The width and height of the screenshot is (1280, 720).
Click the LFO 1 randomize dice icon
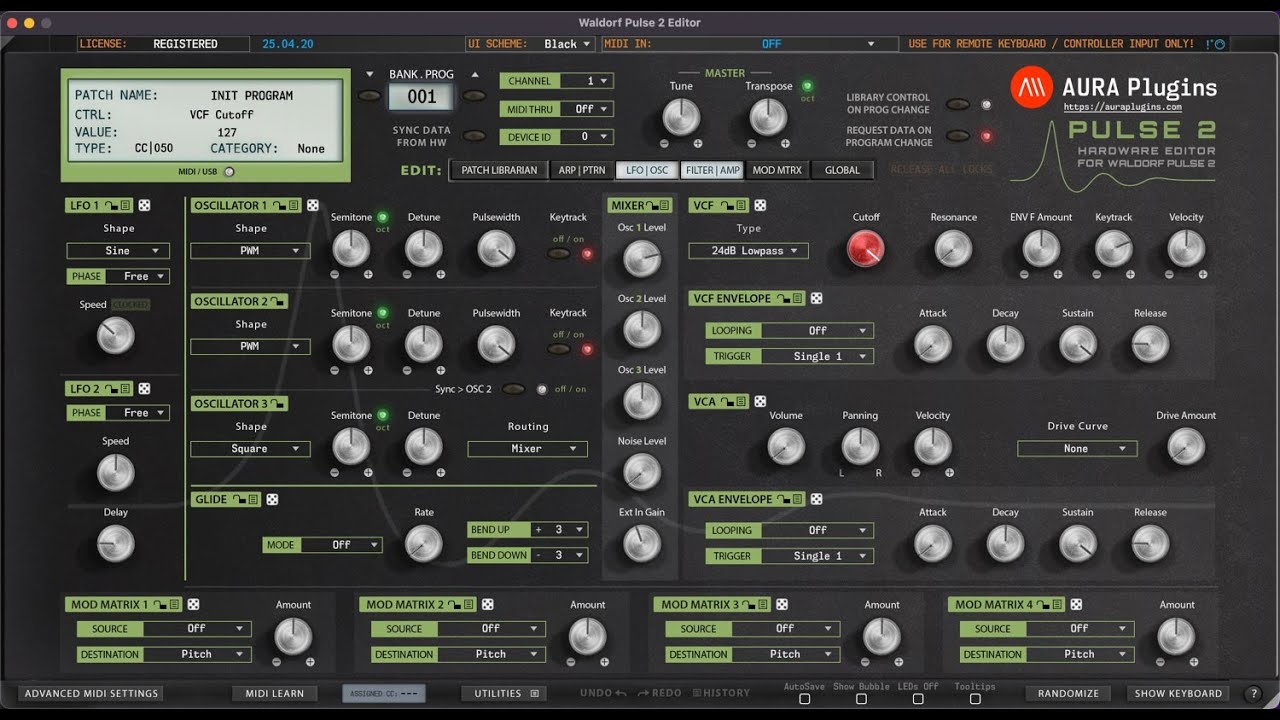[x=144, y=205]
